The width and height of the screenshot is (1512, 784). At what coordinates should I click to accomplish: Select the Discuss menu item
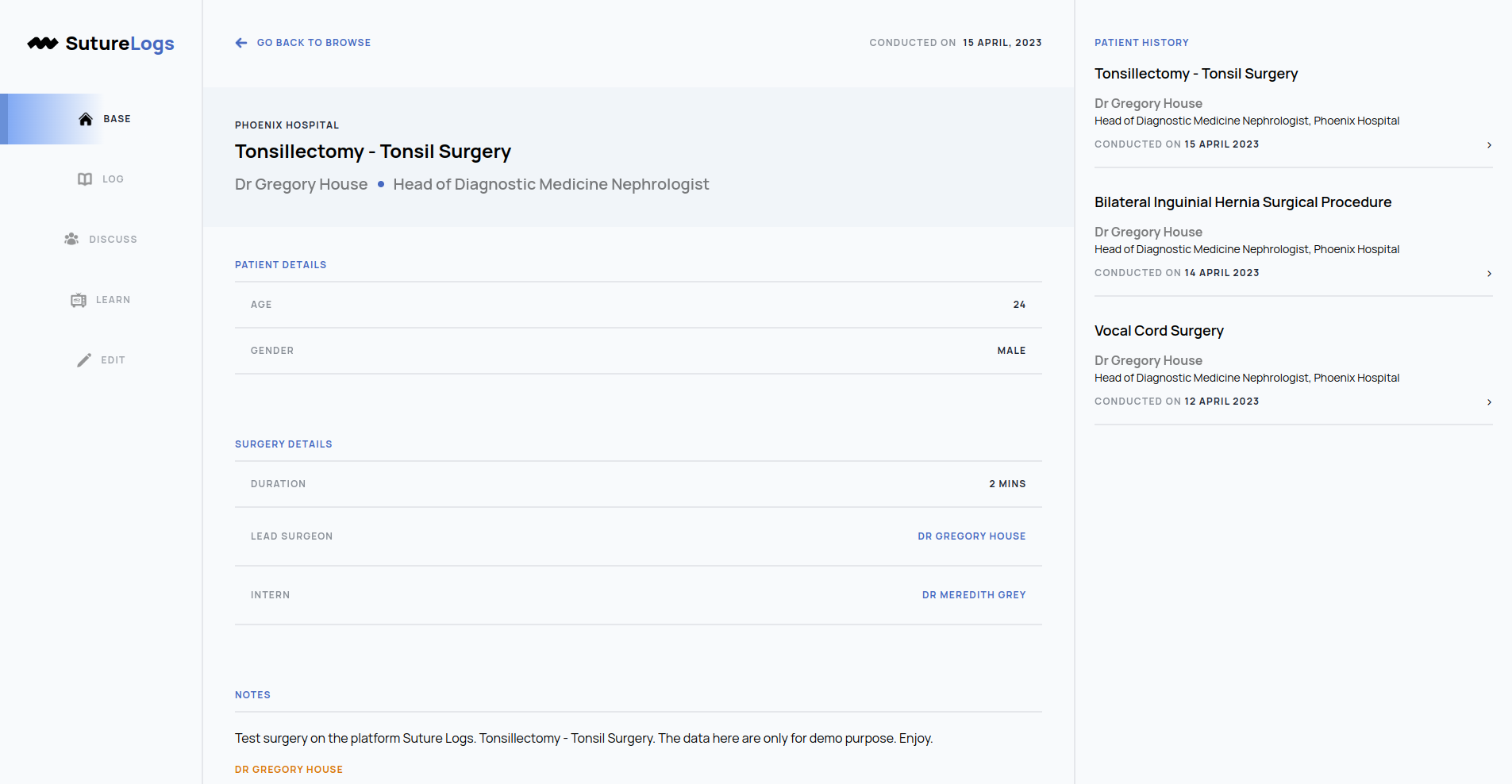(x=113, y=240)
